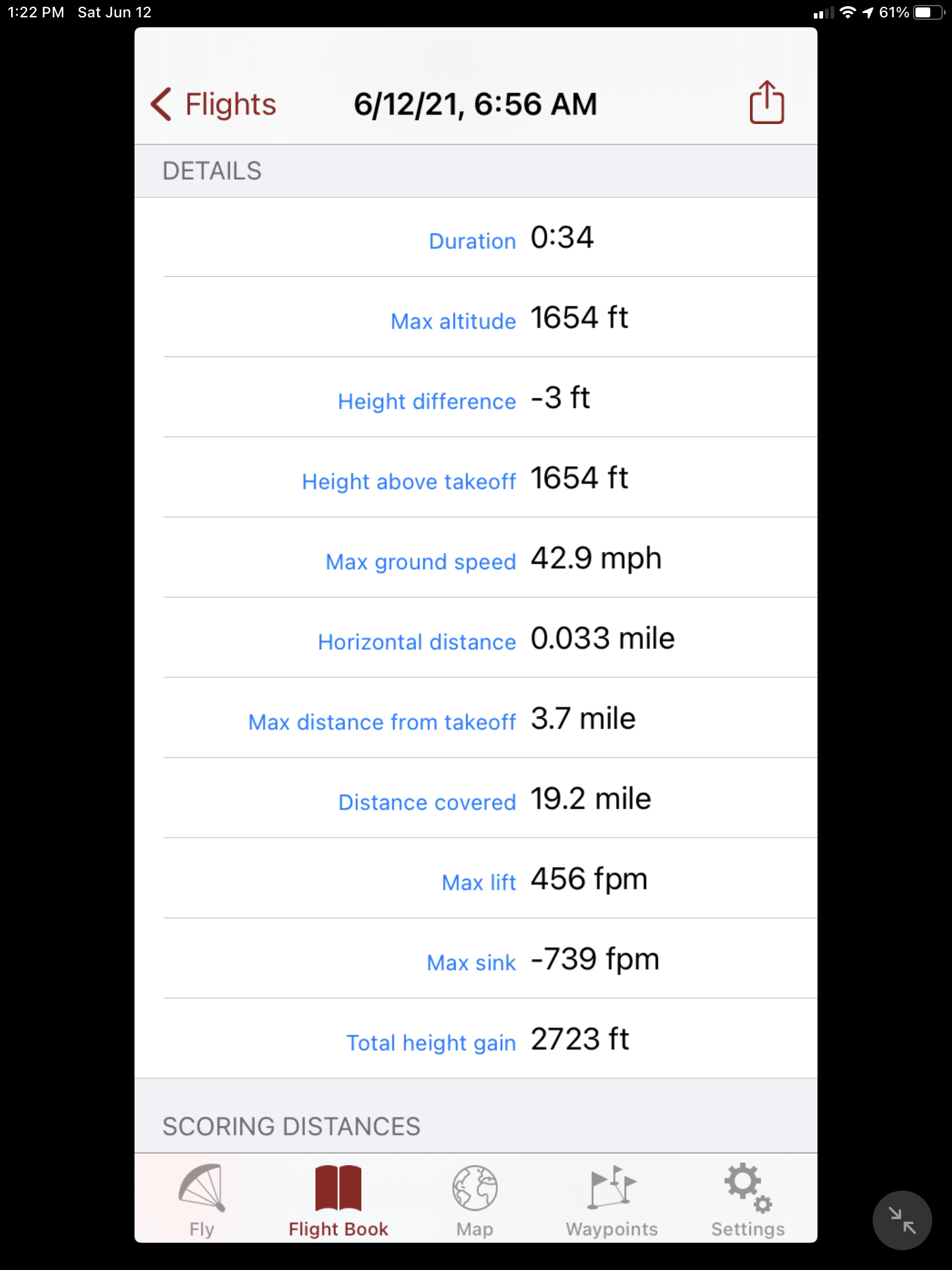Tap the Max sink value

click(595, 959)
